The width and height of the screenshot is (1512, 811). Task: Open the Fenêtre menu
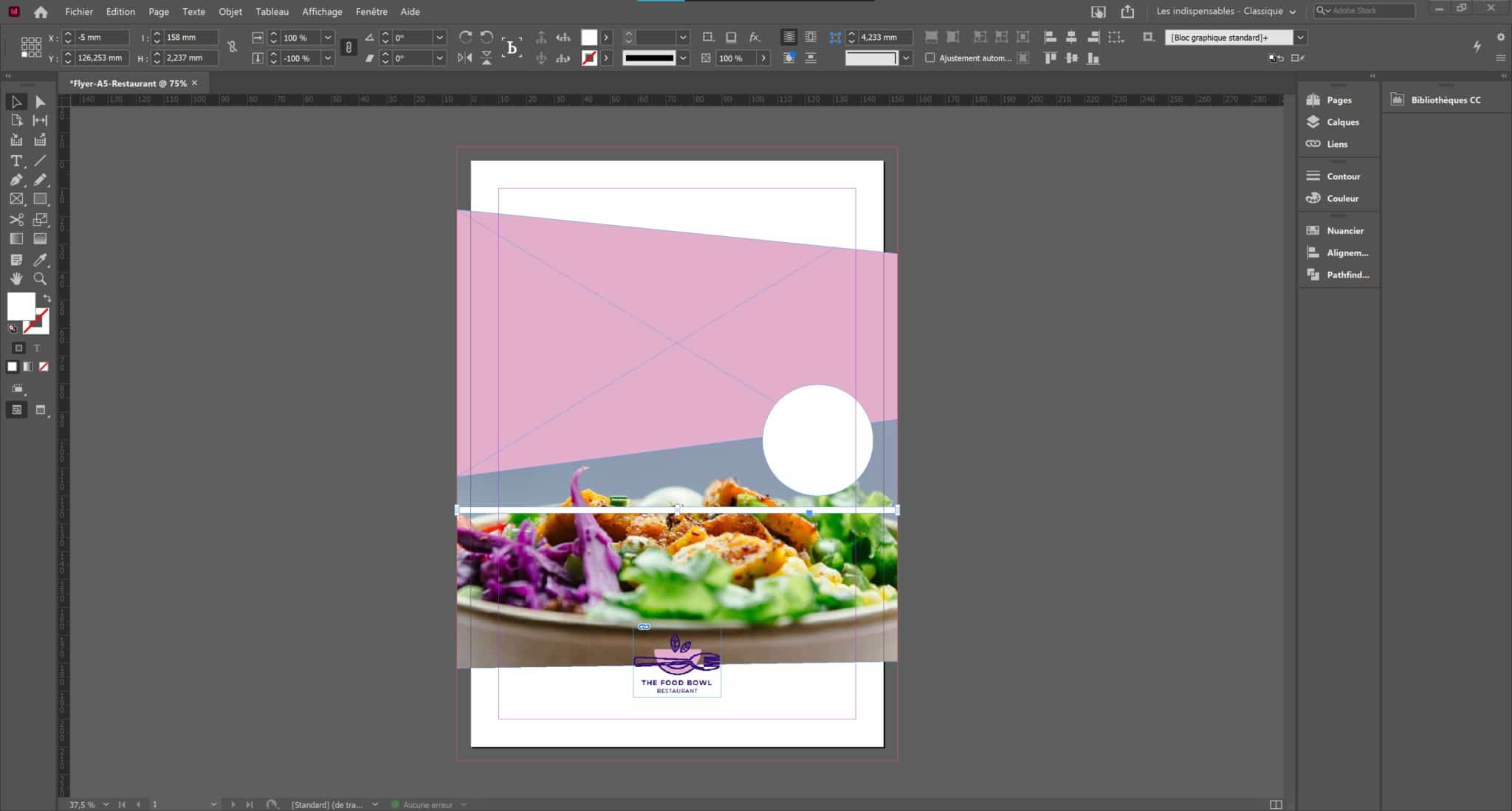371,11
